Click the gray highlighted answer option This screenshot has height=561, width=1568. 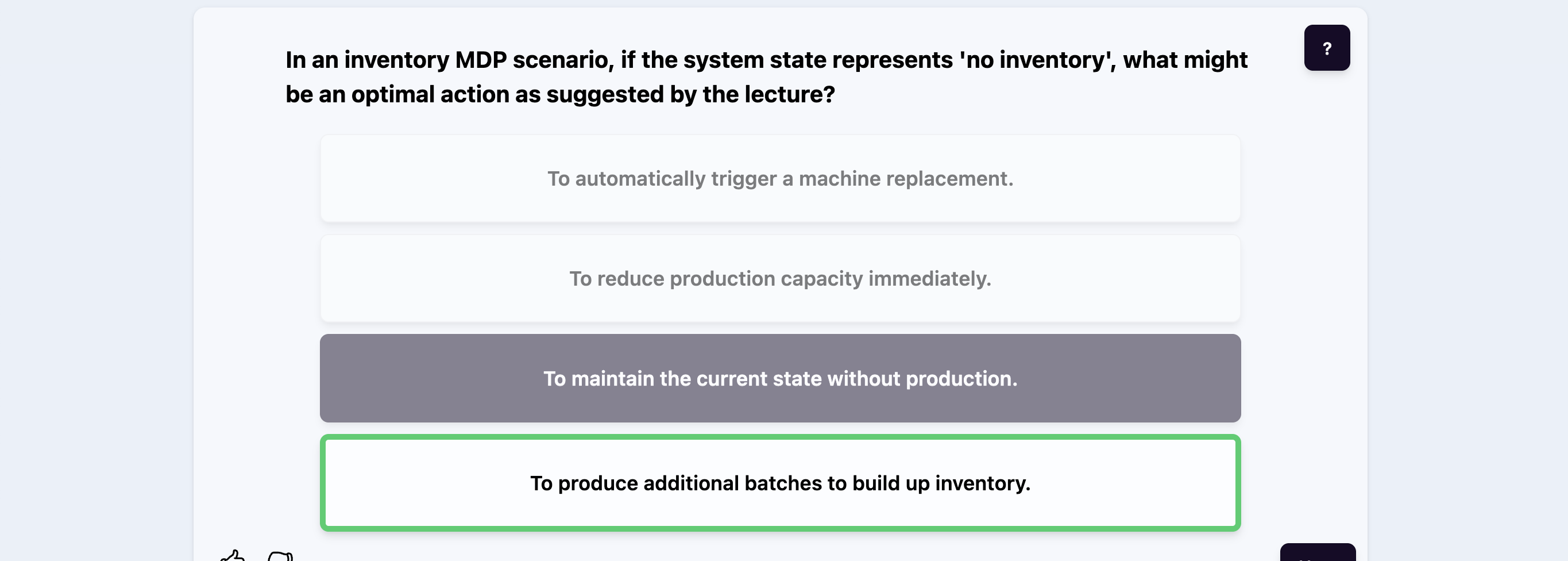(x=780, y=378)
